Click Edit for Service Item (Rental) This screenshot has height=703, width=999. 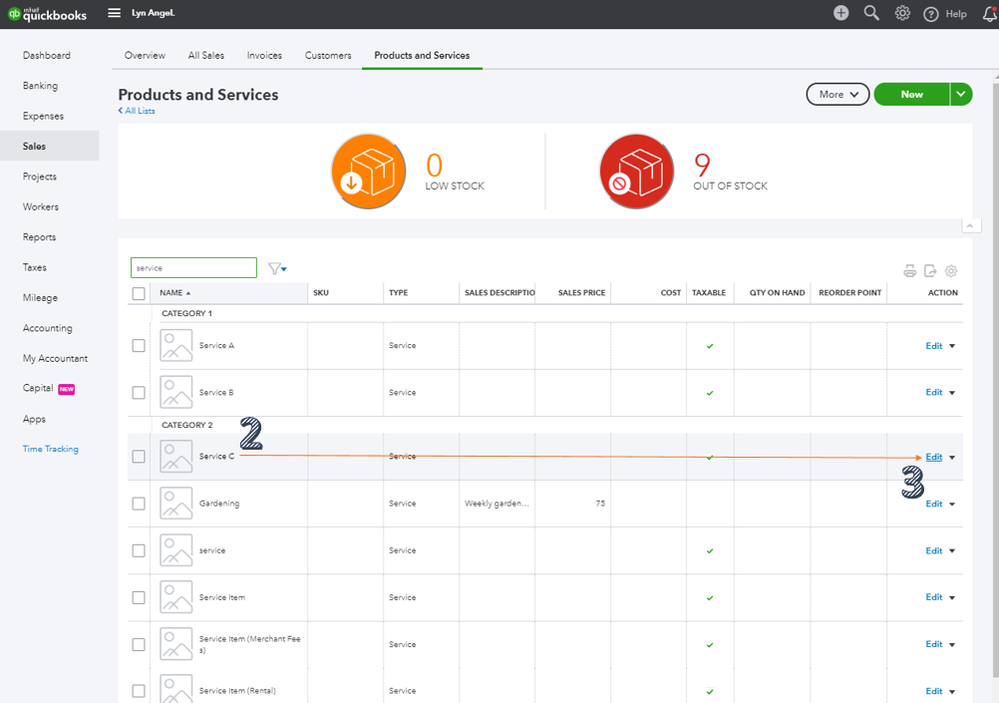pos(934,692)
